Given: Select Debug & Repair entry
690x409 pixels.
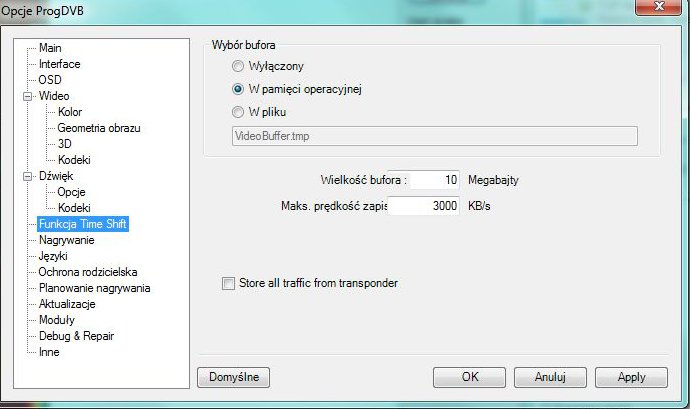Looking at the screenshot, I should point(77,336).
